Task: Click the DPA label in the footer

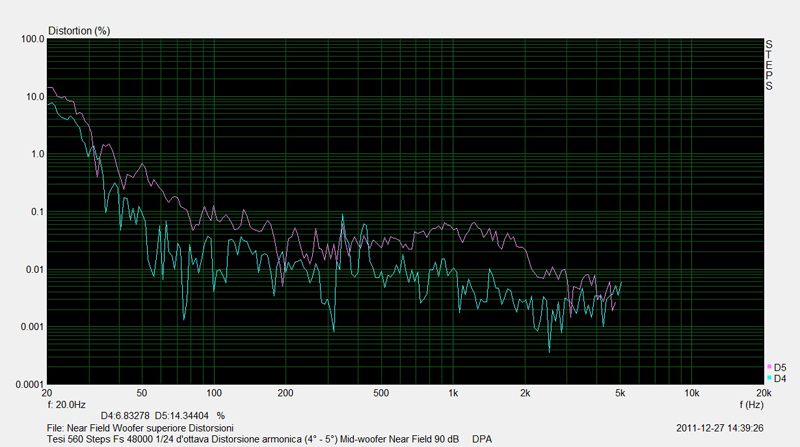Action: (482, 439)
